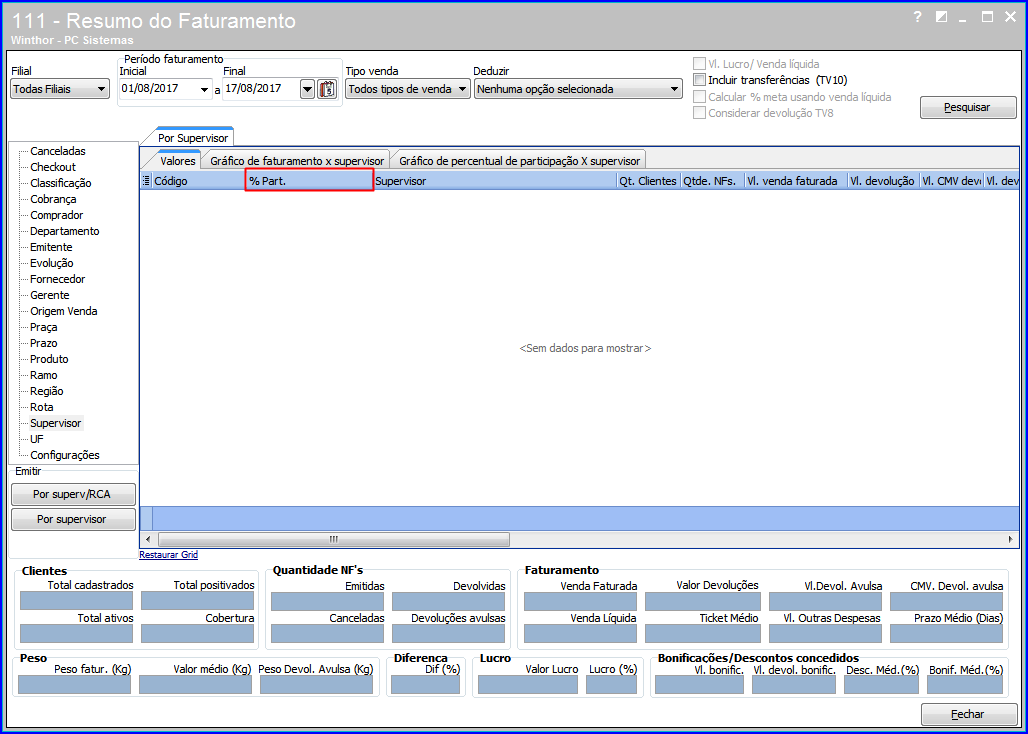
Task: Select Evolução in the side tree
Action: (52, 263)
